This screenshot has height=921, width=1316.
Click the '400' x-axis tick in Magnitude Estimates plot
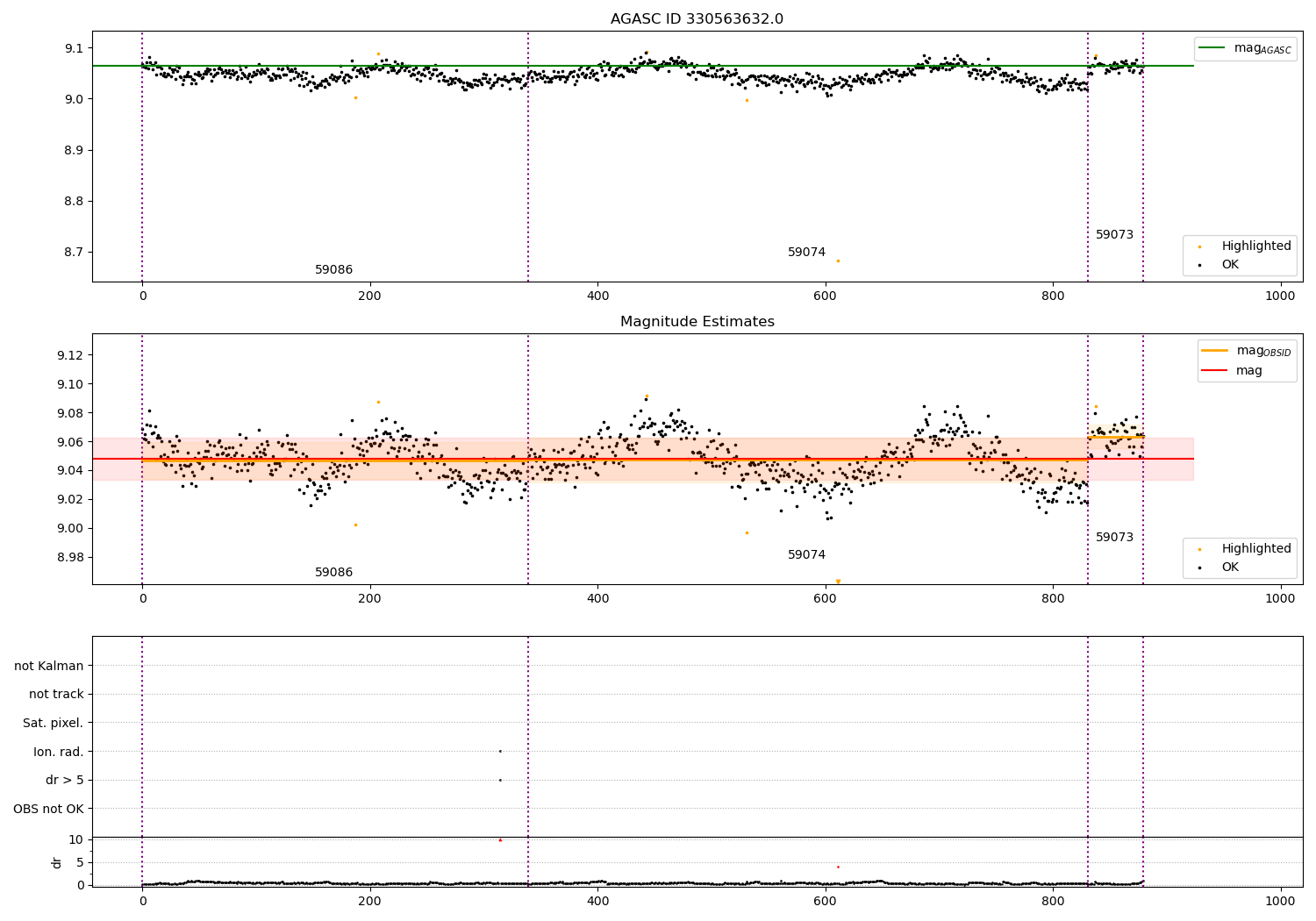(x=597, y=598)
